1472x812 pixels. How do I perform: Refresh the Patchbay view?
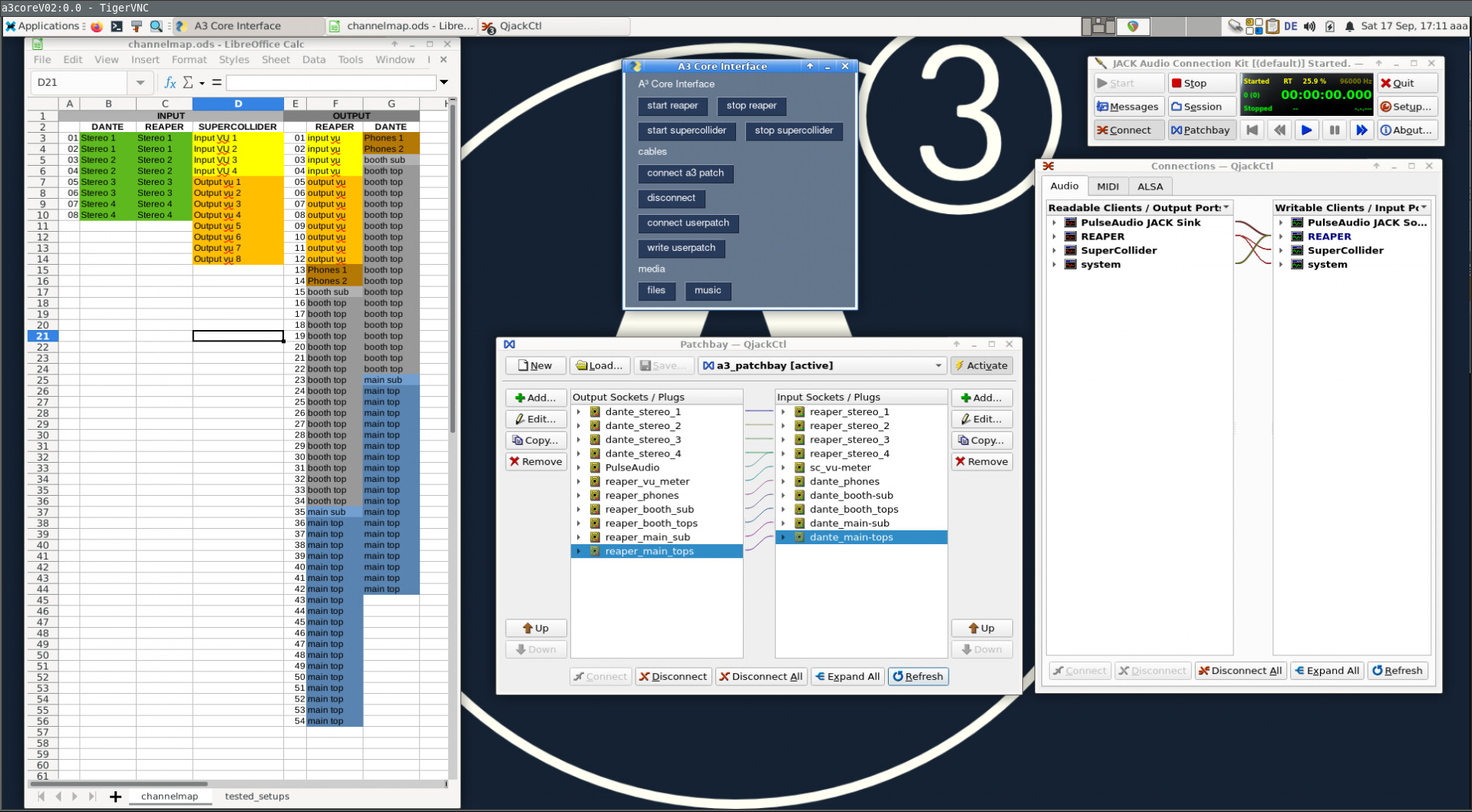click(x=918, y=676)
